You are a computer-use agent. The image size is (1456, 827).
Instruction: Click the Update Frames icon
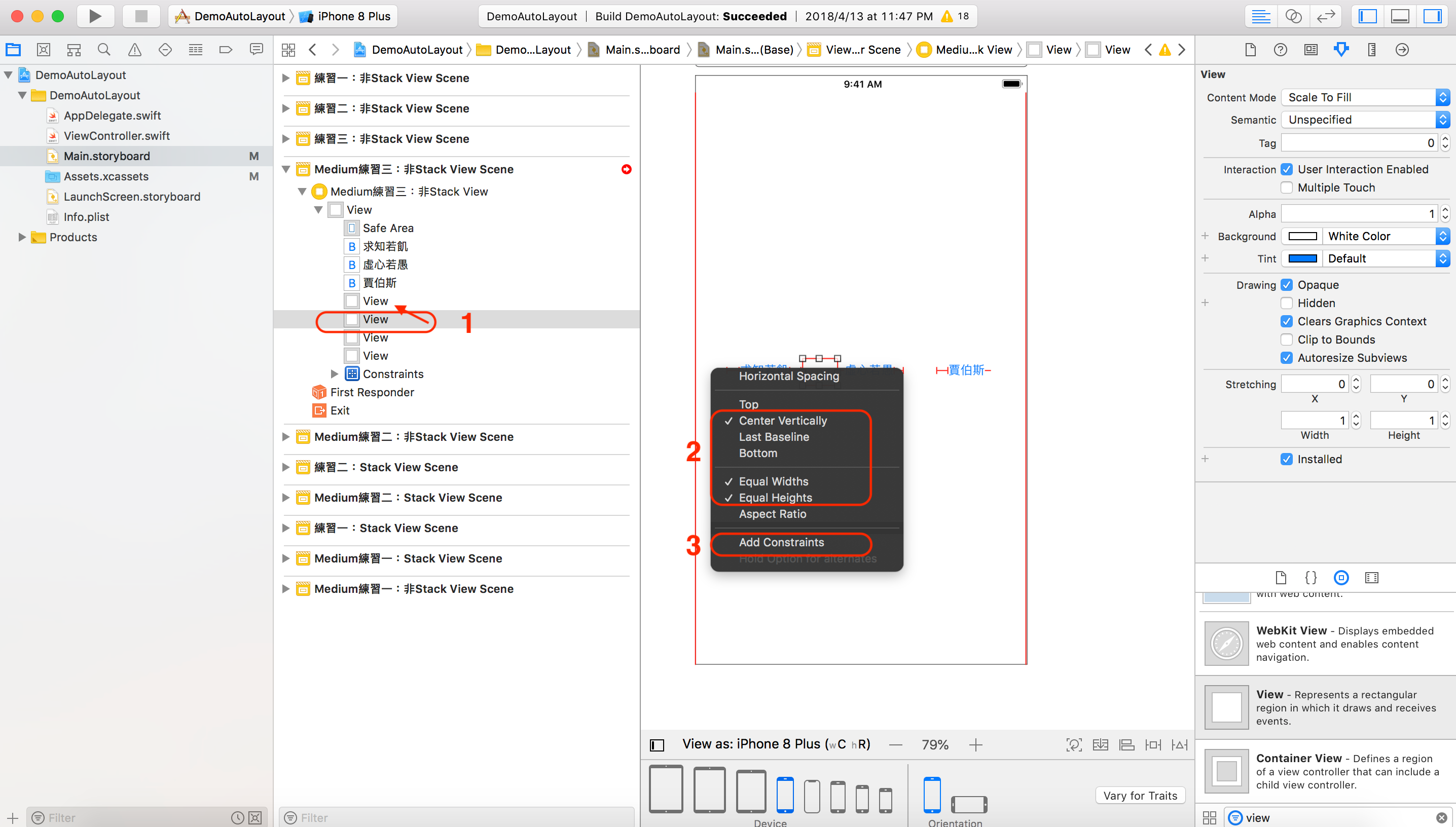pos(1074,744)
